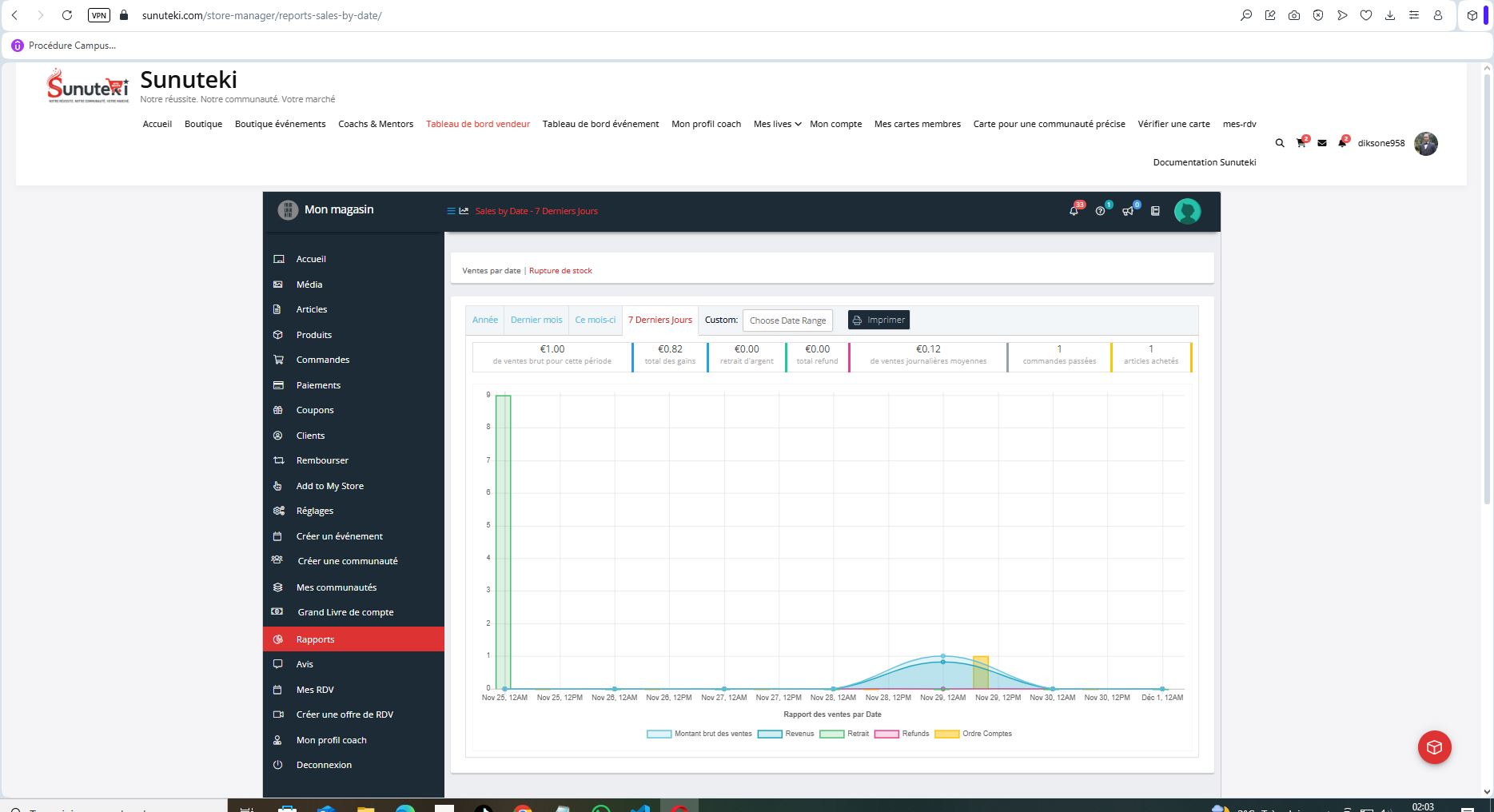
Task: Click the help question mark icon
Action: pyautogui.click(x=1100, y=211)
